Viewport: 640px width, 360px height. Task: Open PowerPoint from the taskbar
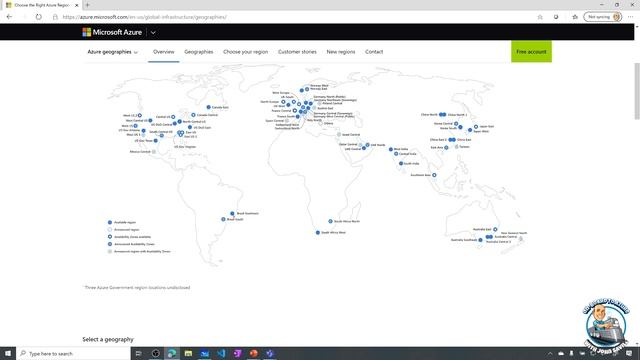[253, 353]
